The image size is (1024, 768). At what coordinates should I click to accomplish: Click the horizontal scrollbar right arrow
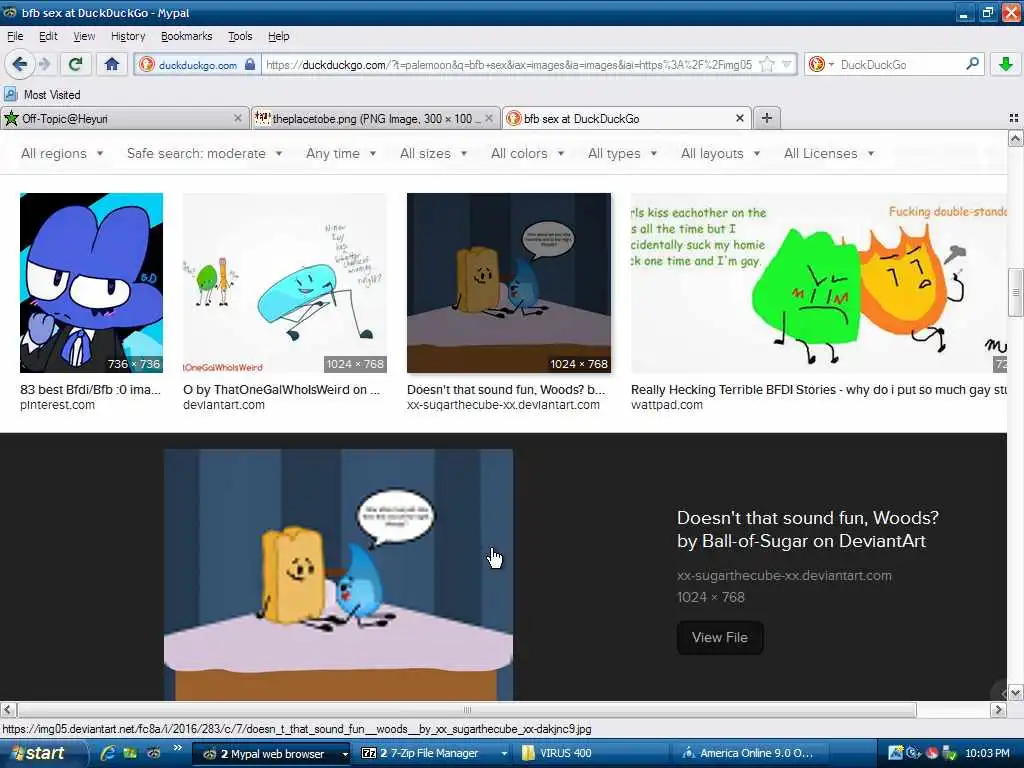[x=998, y=709]
